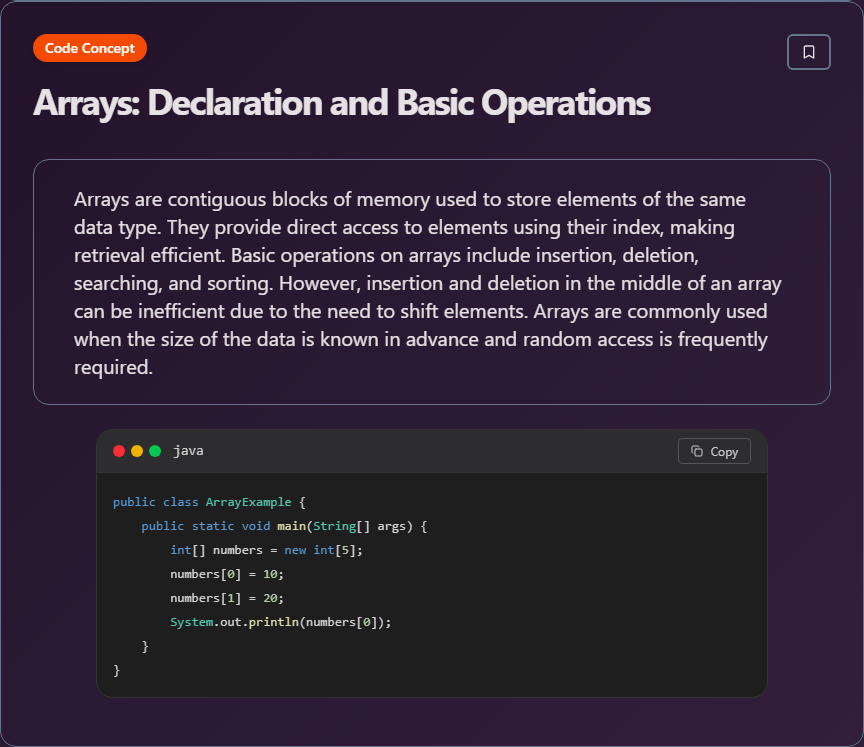The height and width of the screenshot is (747, 864).
Task: Click the green dot in code header
Action: tap(155, 451)
